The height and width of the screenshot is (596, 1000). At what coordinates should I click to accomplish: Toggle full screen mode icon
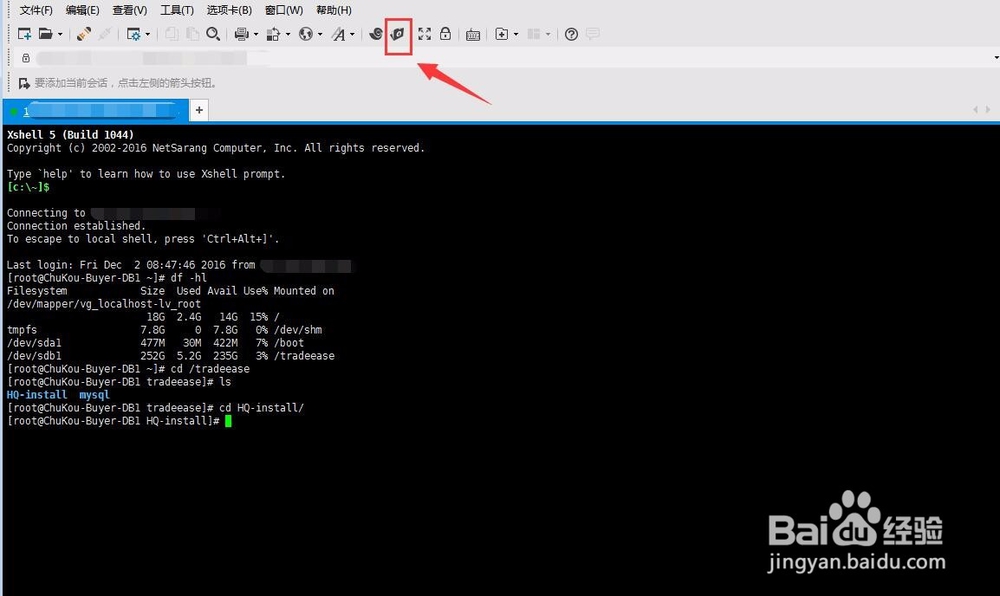[425, 34]
